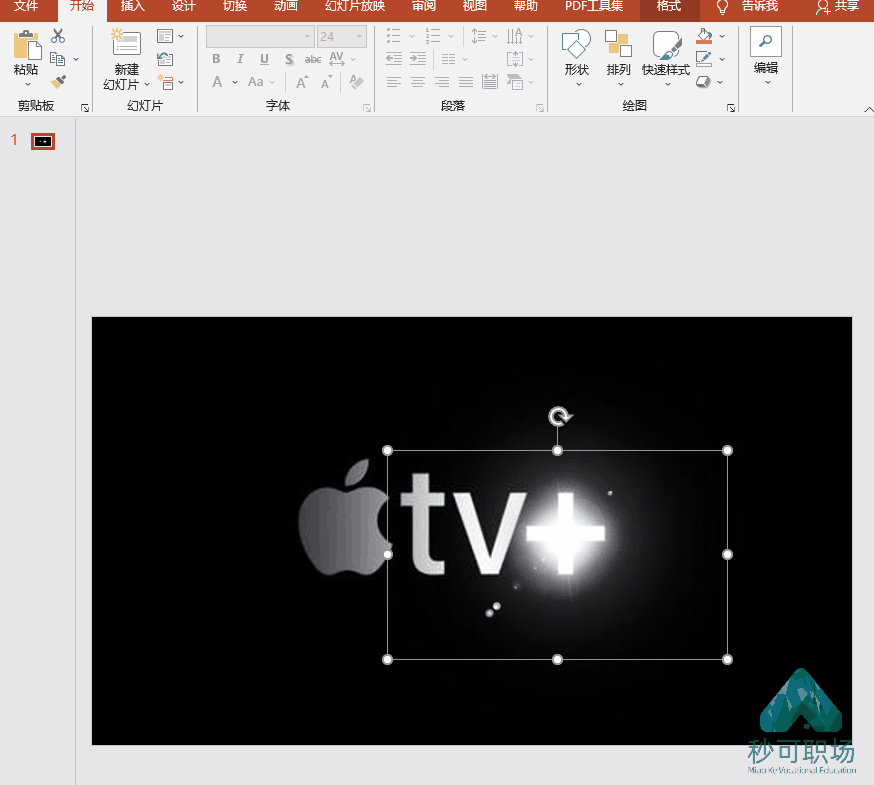This screenshot has width=874, height=785.
Task: Justify text alignment
Action: pos(466,82)
